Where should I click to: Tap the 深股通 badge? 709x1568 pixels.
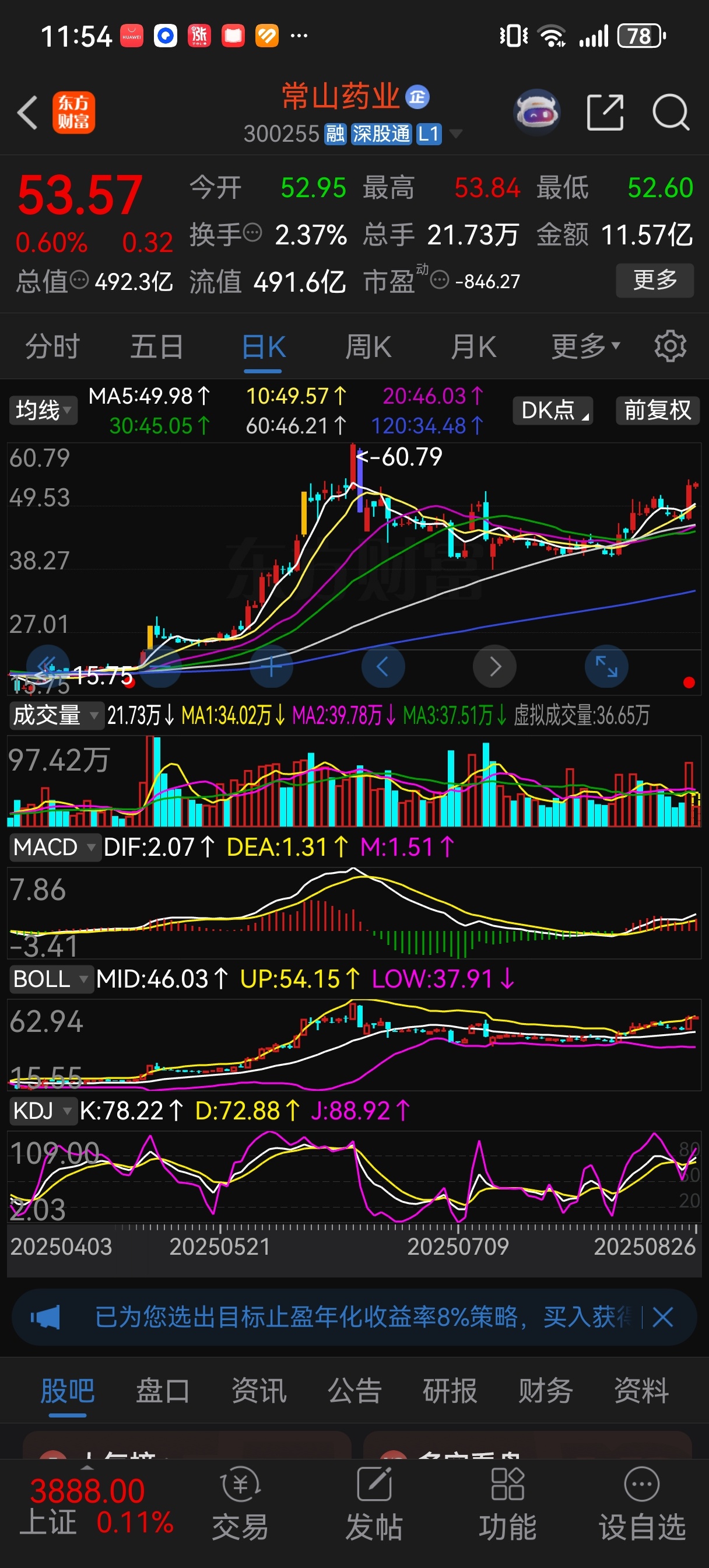coord(381,134)
